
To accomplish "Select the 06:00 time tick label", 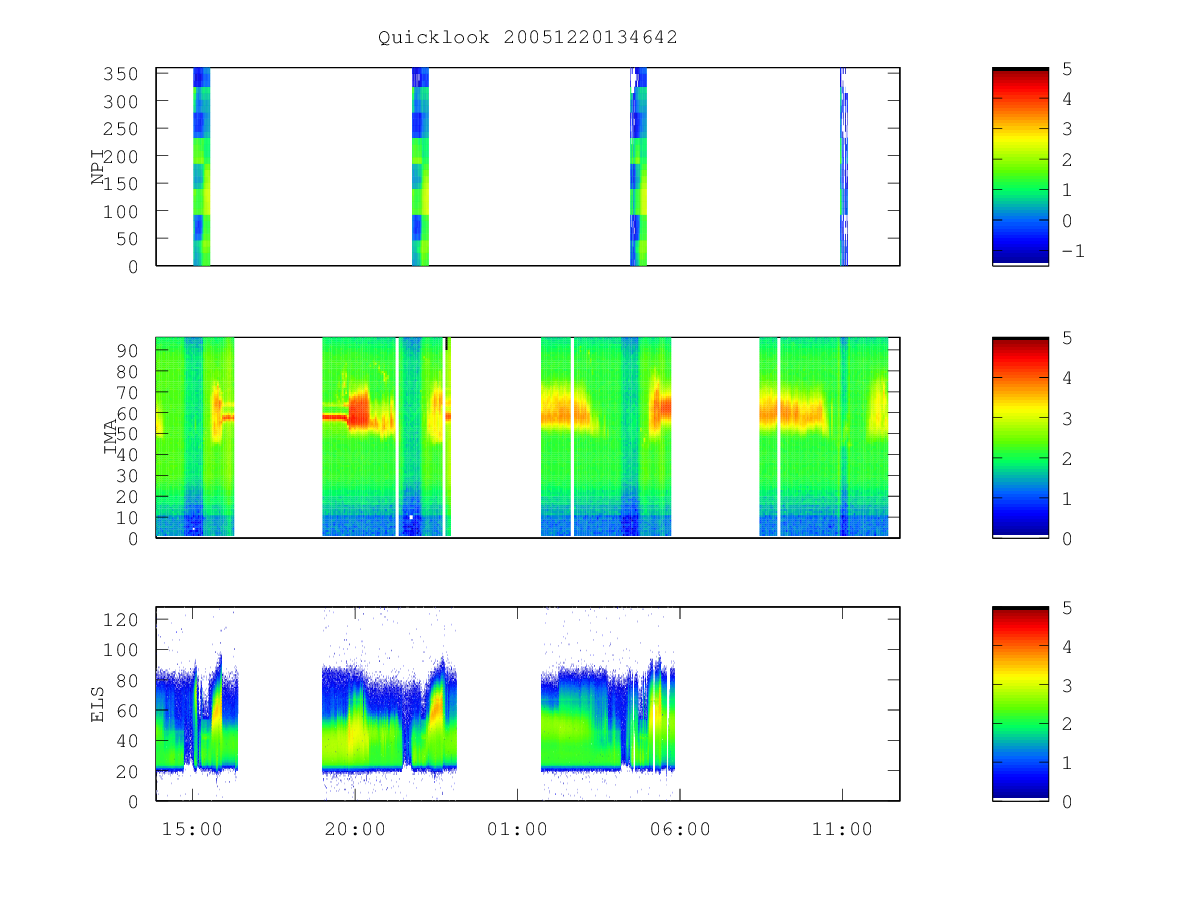I will point(680,829).
